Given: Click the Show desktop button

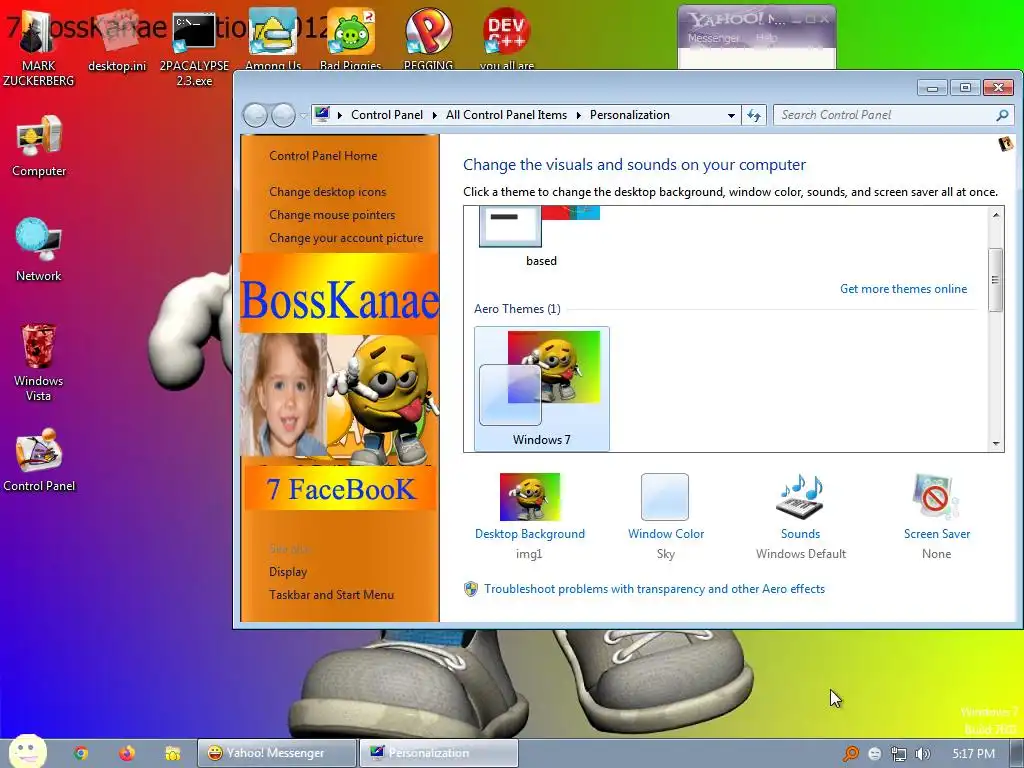Looking at the screenshot, I should [1017, 754].
